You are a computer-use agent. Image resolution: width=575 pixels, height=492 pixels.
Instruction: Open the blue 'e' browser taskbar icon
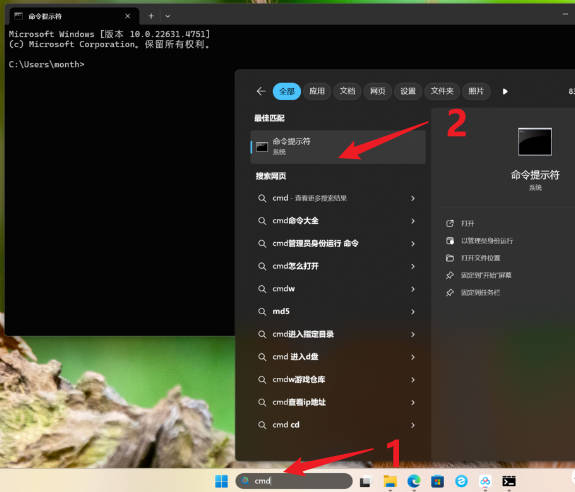(x=461, y=481)
